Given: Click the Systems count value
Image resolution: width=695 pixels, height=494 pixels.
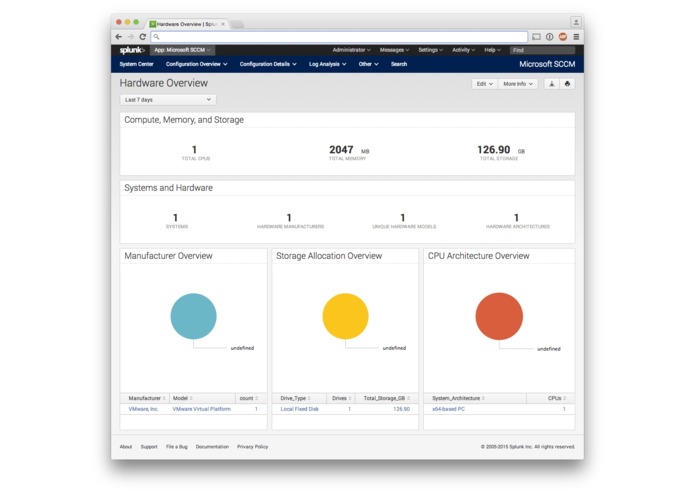Looking at the screenshot, I should [x=176, y=218].
